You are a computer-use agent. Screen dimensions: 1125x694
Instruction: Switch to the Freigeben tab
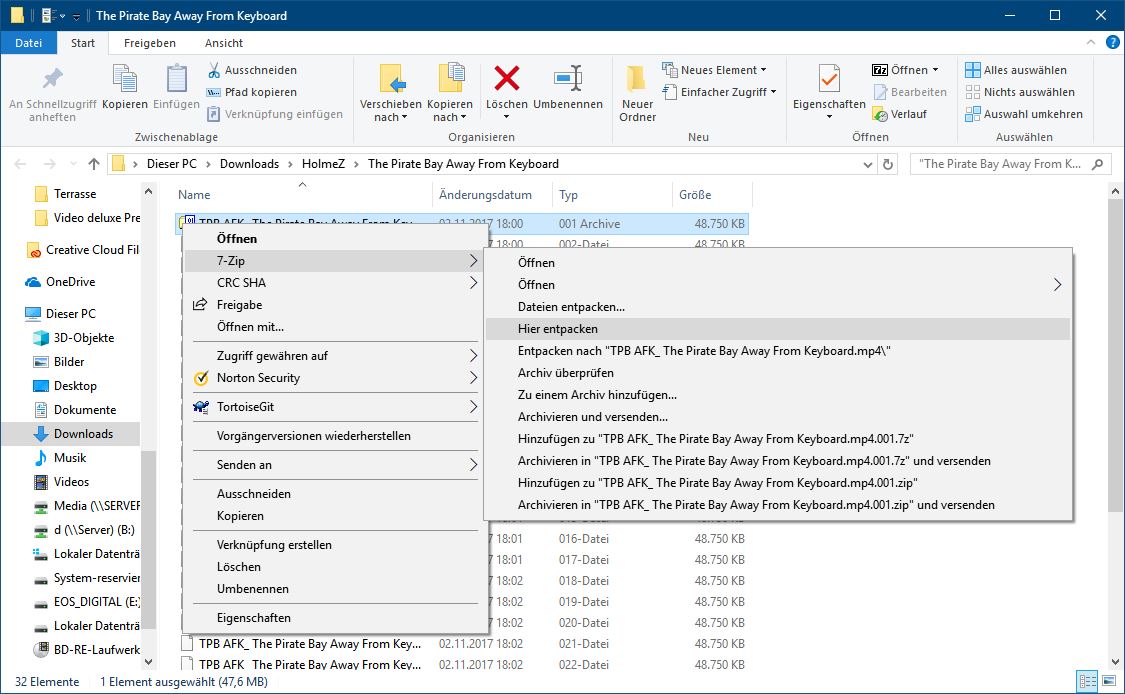[x=149, y=43]
